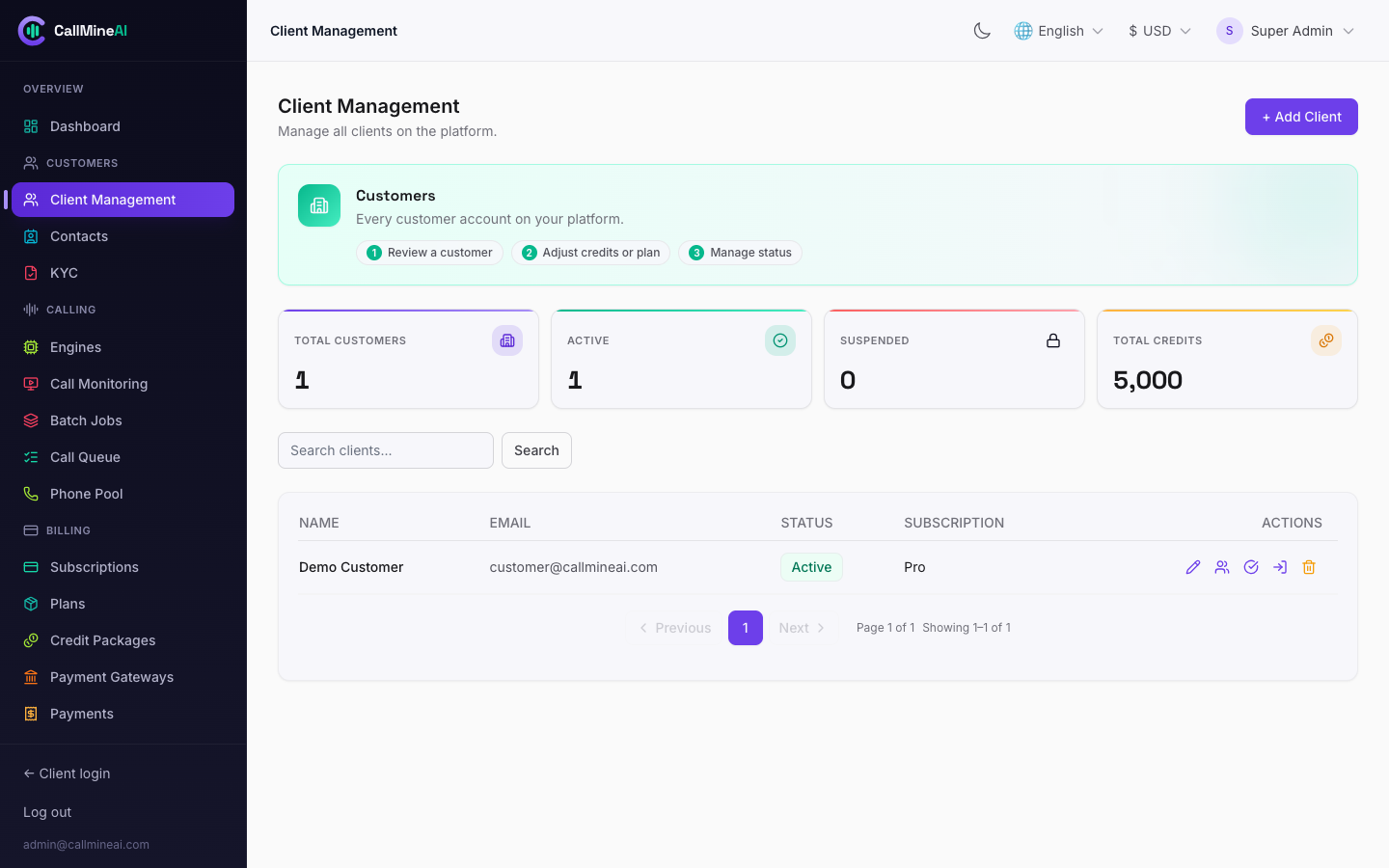Delete Demo Customer with trash icon

click(1309, 567)
